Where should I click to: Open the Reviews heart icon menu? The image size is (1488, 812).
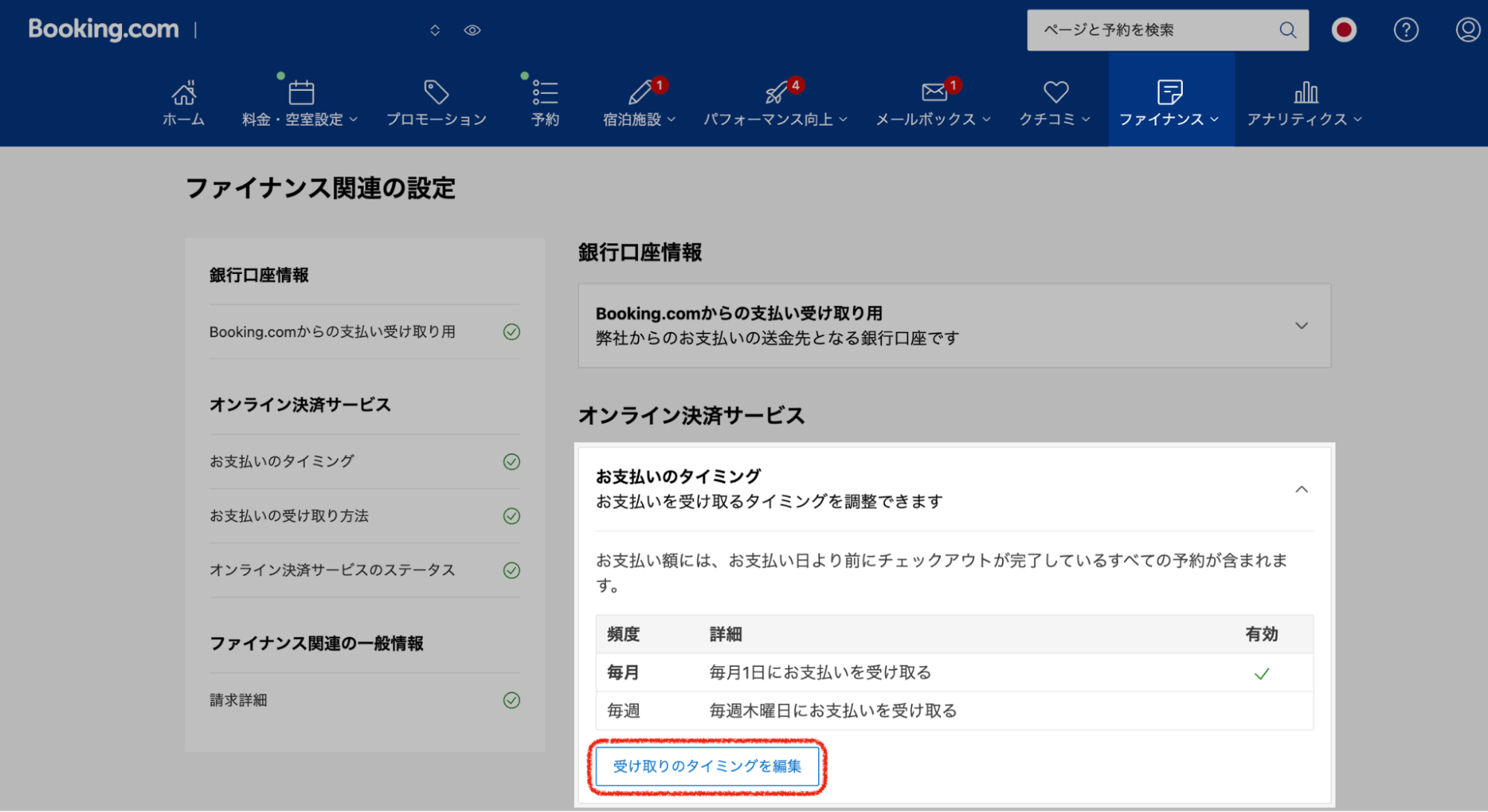1055,93
